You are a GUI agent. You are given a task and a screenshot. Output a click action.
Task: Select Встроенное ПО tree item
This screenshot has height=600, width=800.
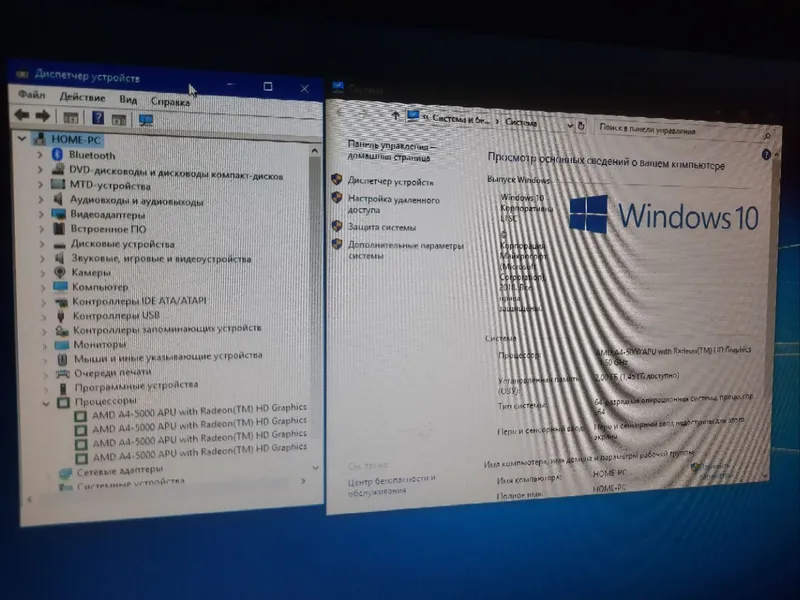[108, 229]
